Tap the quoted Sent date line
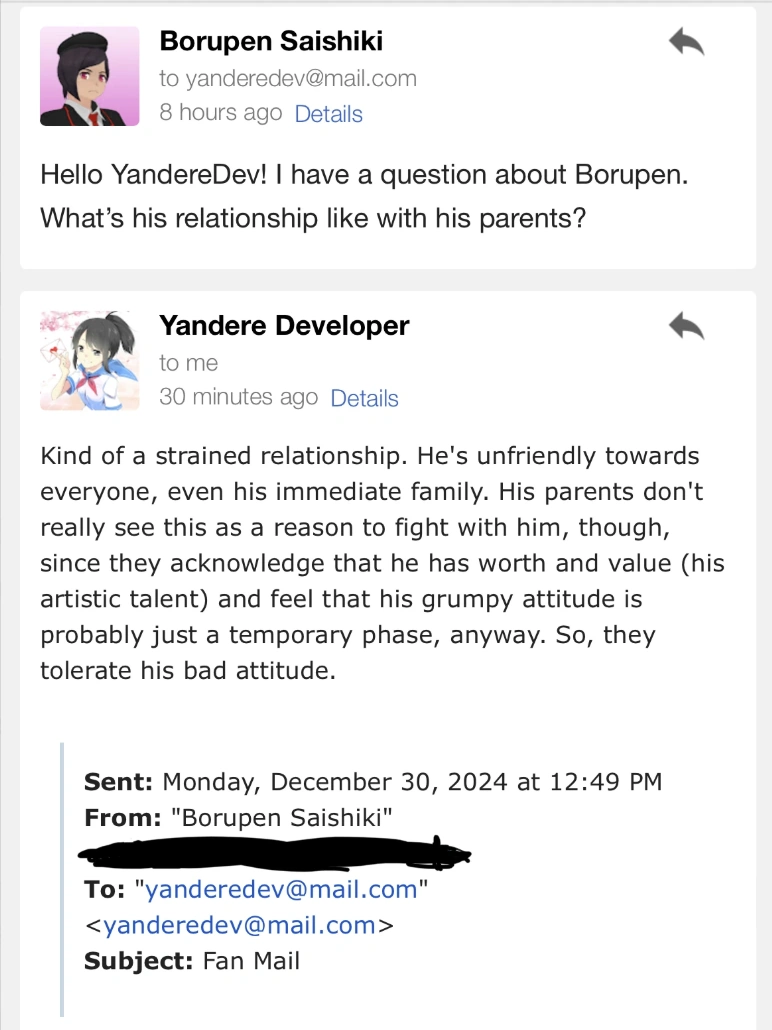This screenshot has height=1030, width=772. [372, 781]
